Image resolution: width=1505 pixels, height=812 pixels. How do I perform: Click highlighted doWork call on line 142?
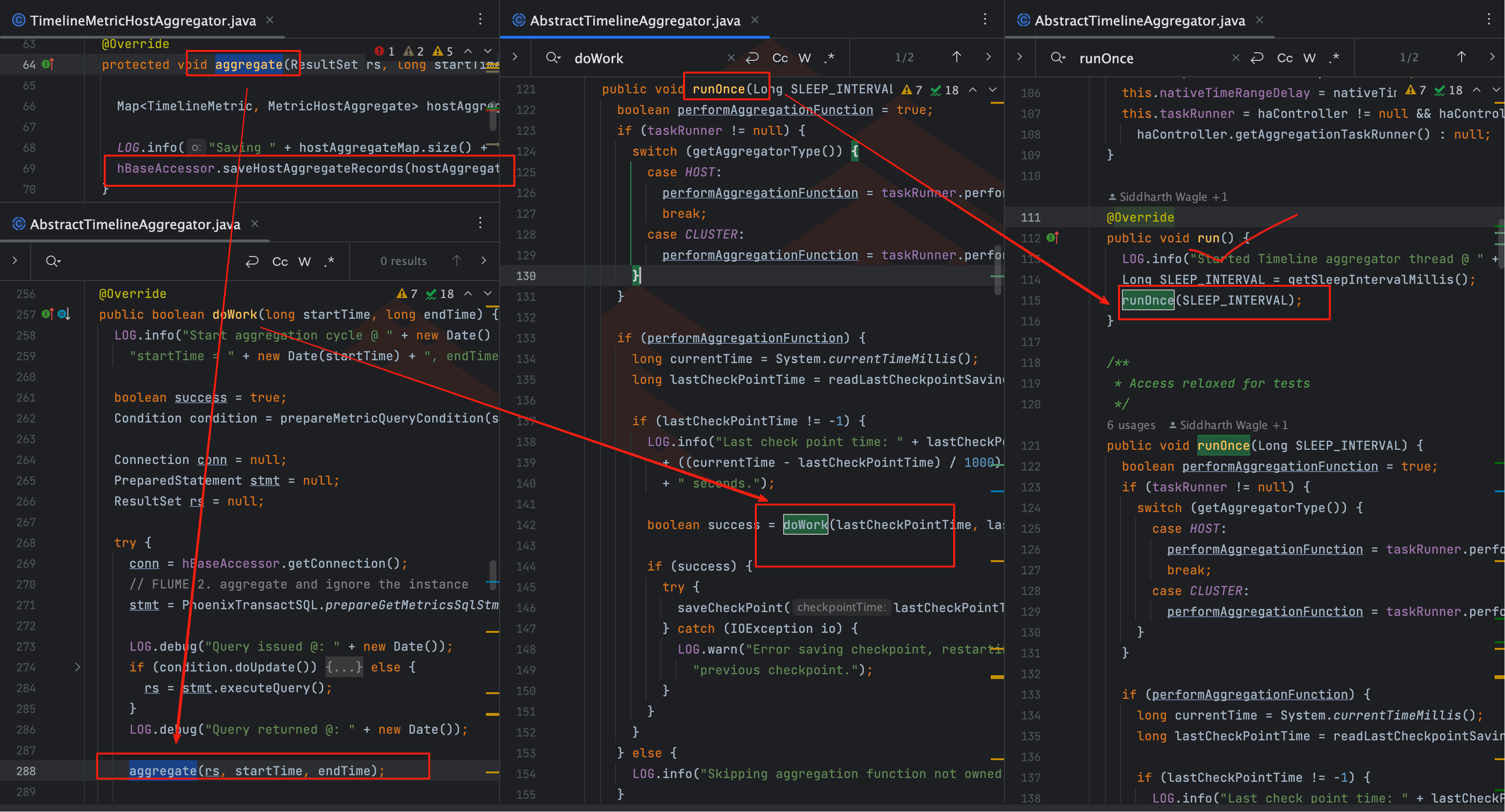[x=806, y=525]
